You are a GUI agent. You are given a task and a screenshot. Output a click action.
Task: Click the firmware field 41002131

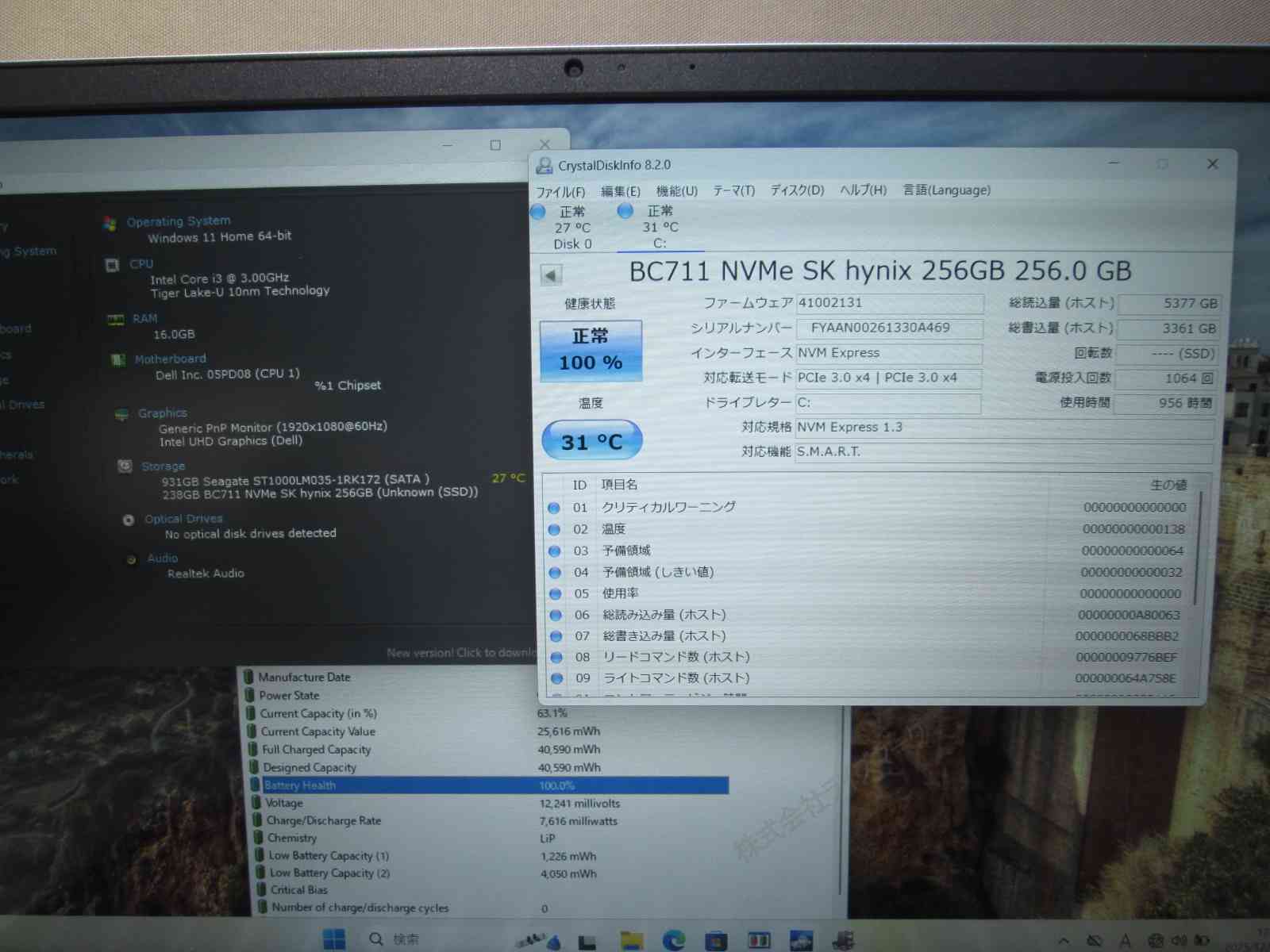coord(889,303)
